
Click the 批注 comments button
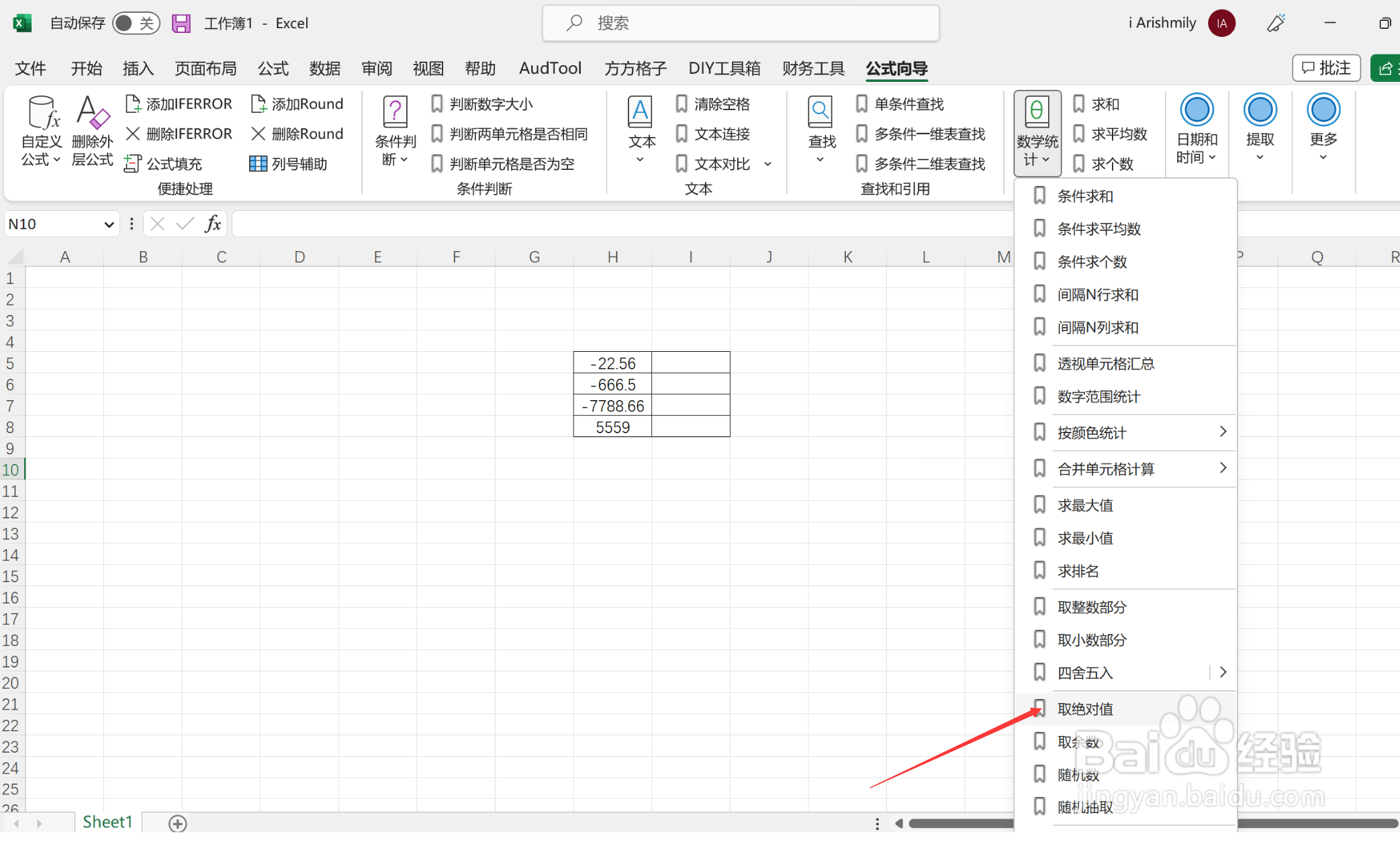point(1325,68)
